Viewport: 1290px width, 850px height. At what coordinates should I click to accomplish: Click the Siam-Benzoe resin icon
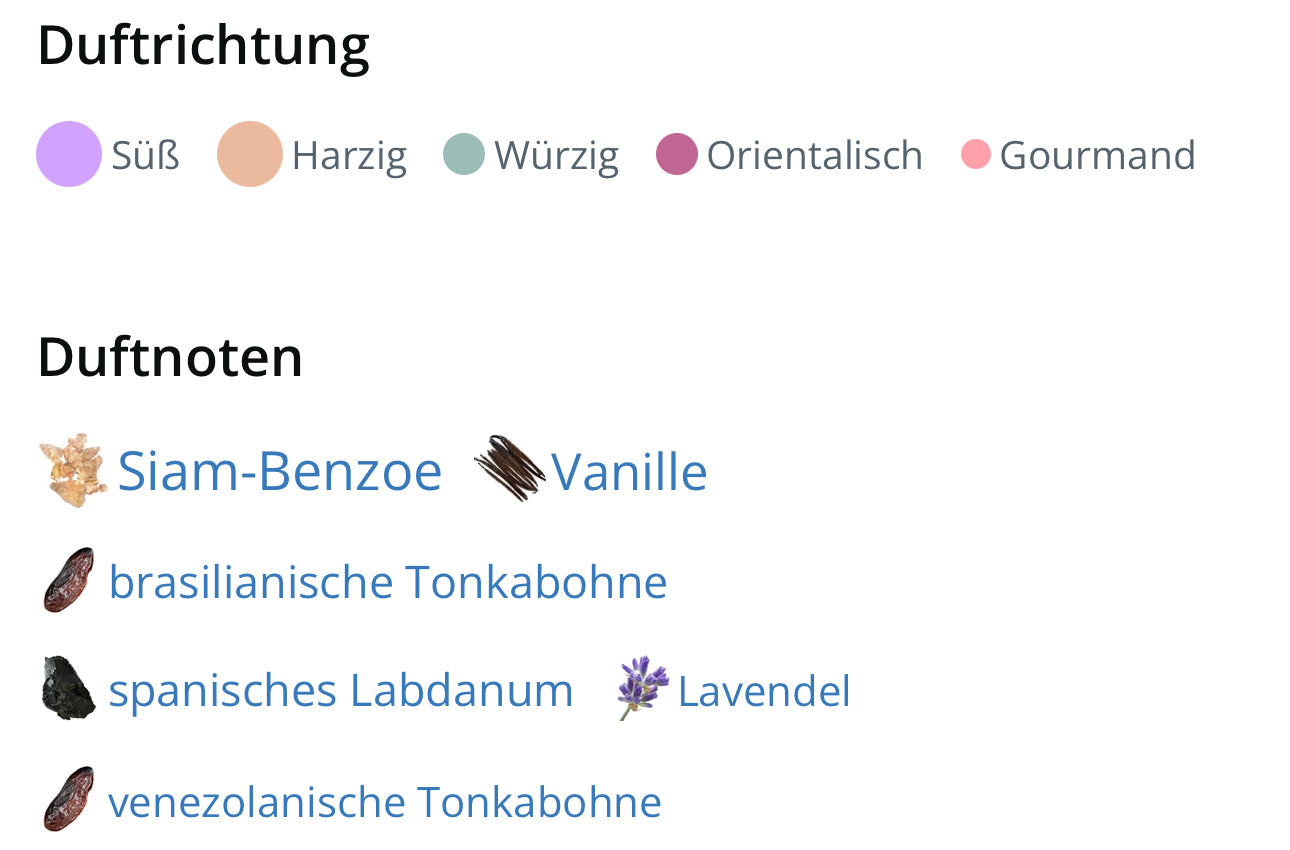click(x=73, y=470)
